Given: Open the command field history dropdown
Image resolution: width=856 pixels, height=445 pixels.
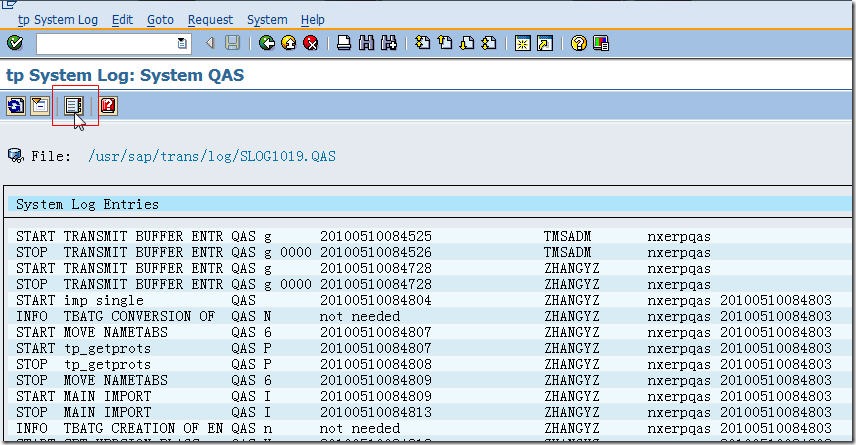Looking at the screenshot, I should pos(181,43).
